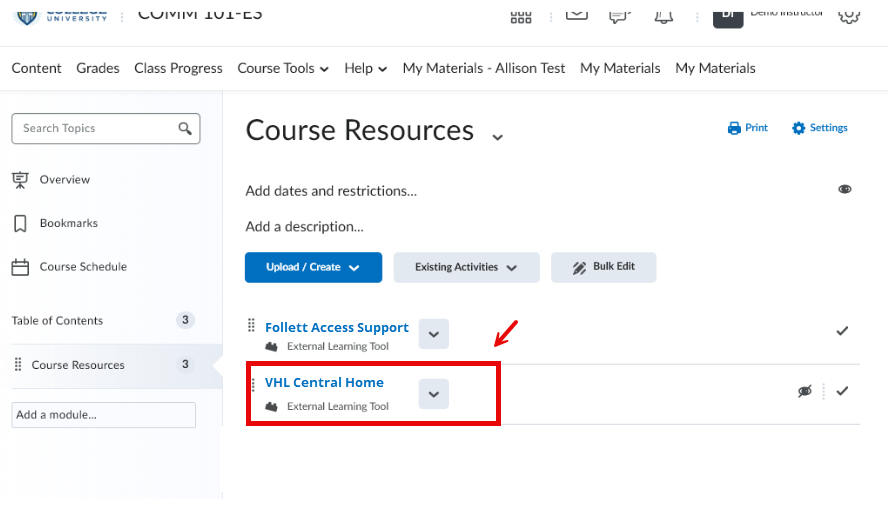
Task: Open Follett Access Support link
Action: 336,327
